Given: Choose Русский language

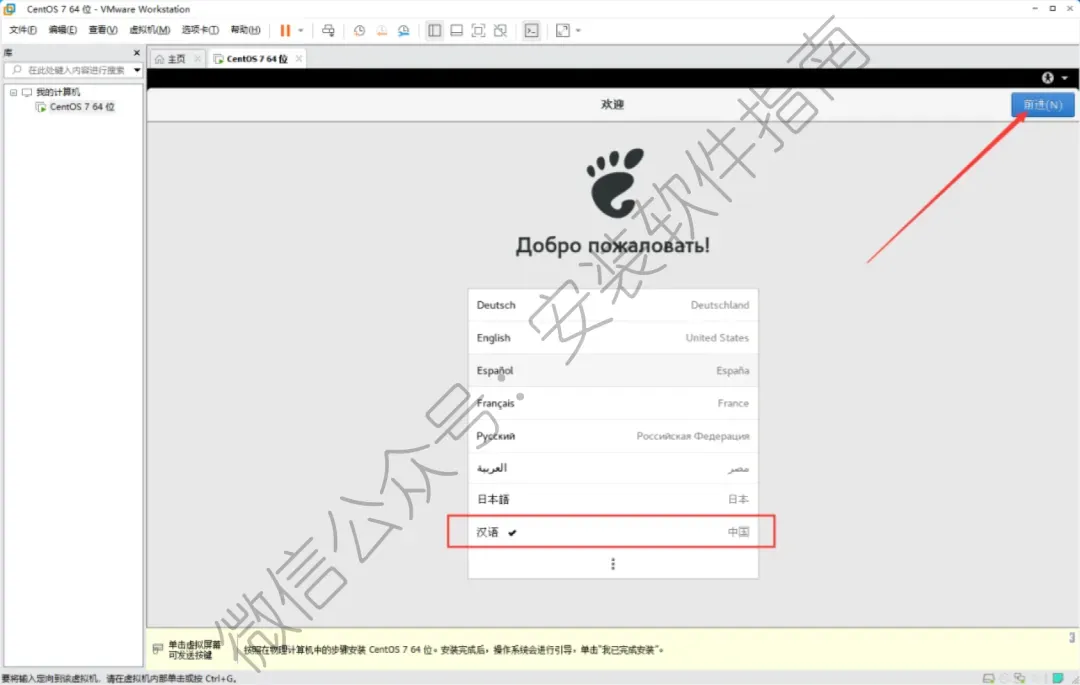Looking at the screenshot, I should 612,436.
